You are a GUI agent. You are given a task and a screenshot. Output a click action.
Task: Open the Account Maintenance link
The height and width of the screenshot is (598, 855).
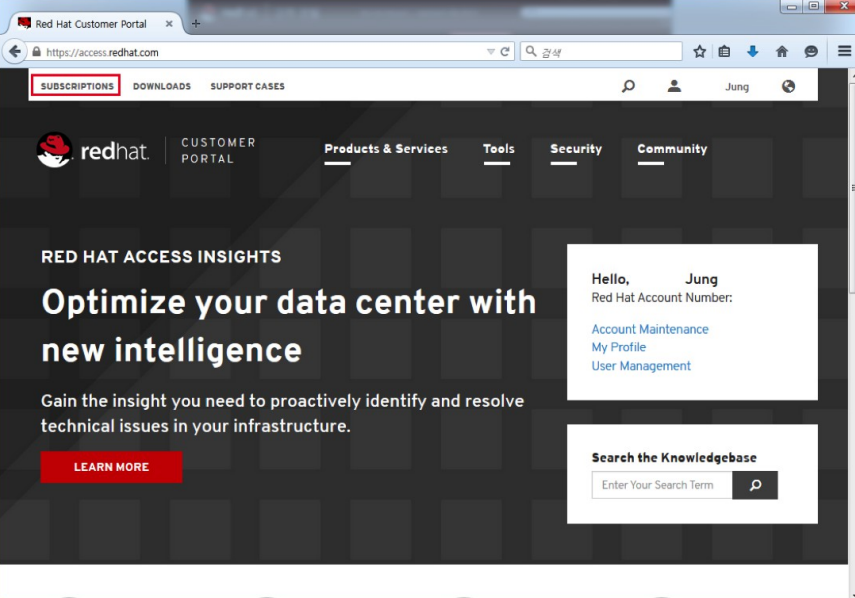[650, 329]
